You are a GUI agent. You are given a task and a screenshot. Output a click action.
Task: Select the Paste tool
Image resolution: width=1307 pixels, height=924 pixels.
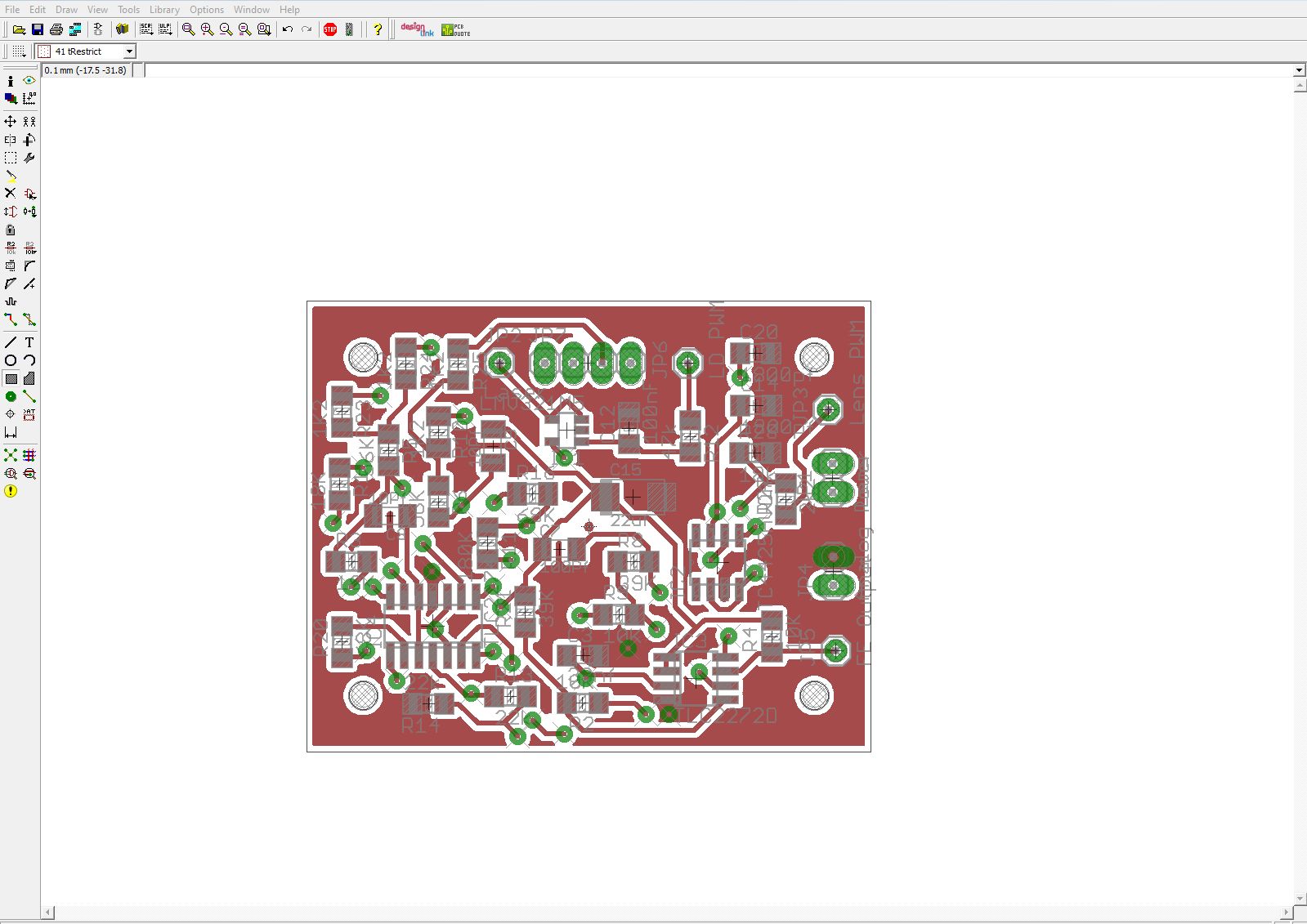(11, 176)
